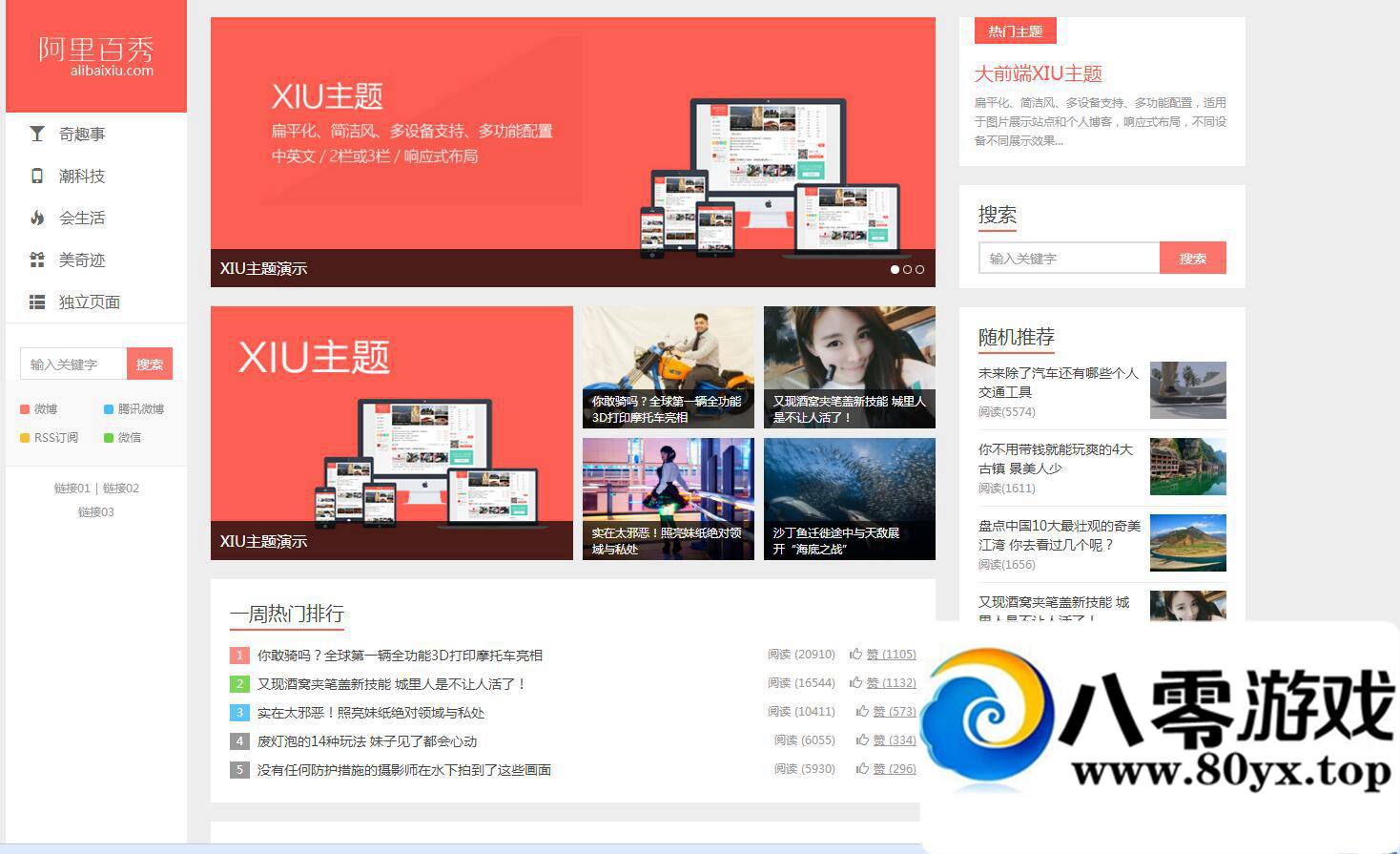The width and height of the screenshot is (1400, 854).
Task: Click the gift icon beside 美奇迹
Action: tap(37, 260)
